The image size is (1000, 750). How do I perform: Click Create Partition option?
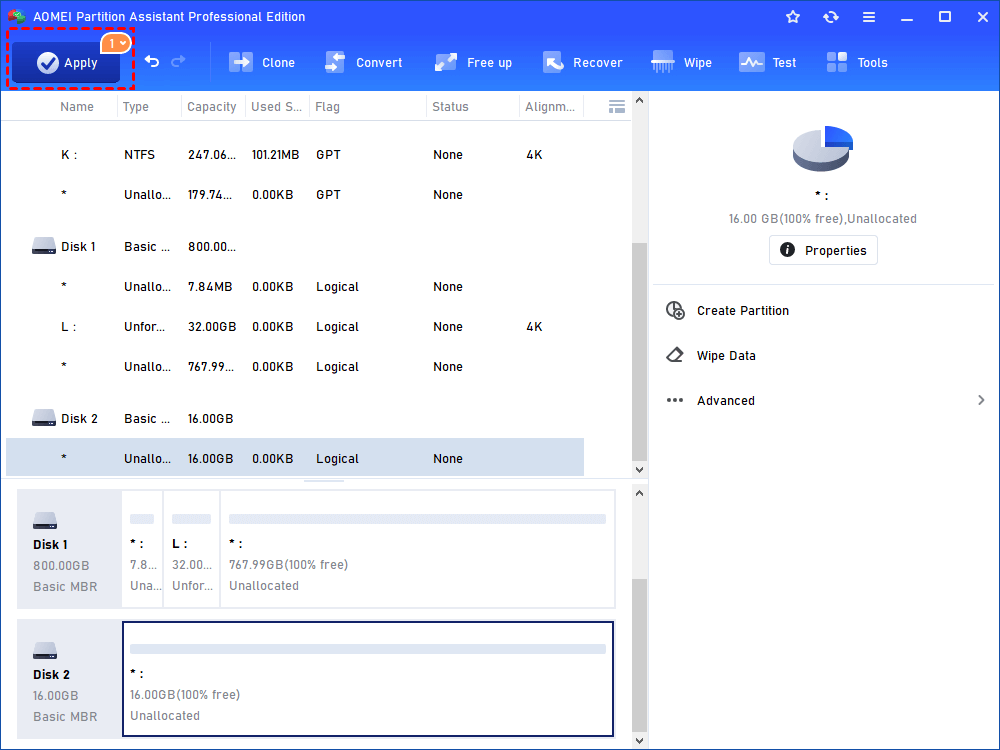click(x=742, y=311)
